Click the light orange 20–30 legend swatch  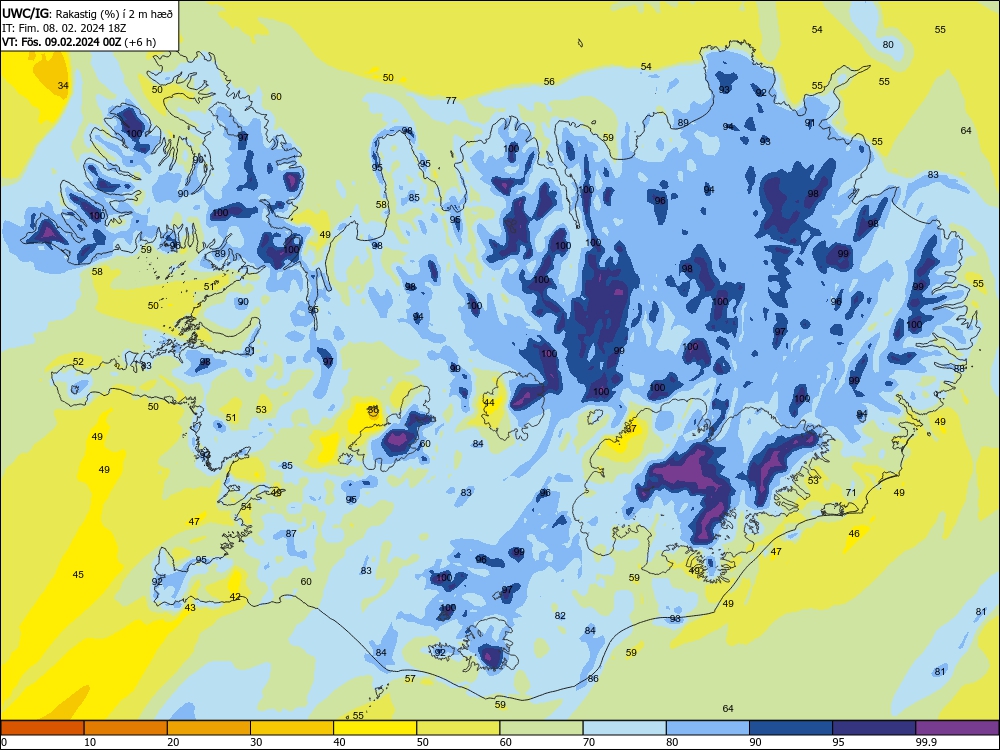(x=209, y=728)
